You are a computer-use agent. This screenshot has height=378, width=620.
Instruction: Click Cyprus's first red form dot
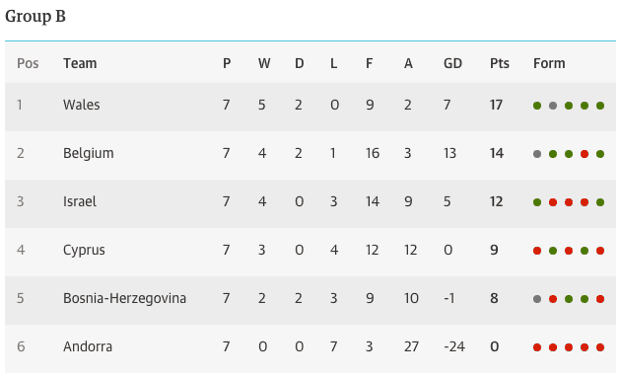(537, 251)
